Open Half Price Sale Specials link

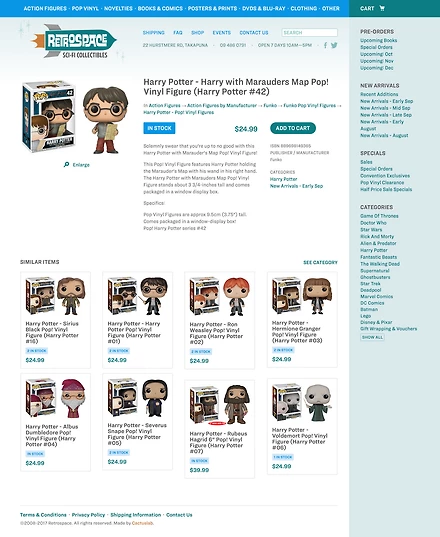386,189
